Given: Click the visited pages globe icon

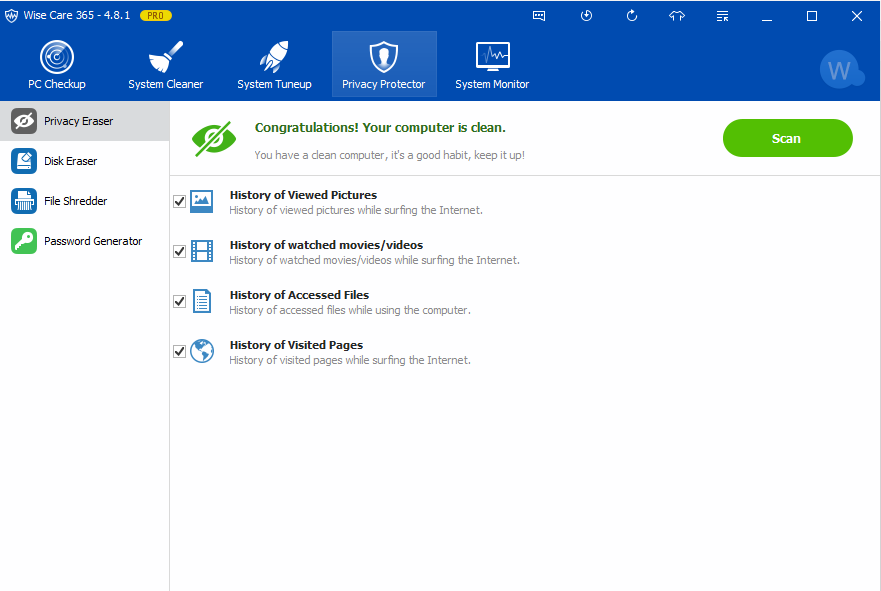Looking at the screenshot, I should [x=202, y=351].
